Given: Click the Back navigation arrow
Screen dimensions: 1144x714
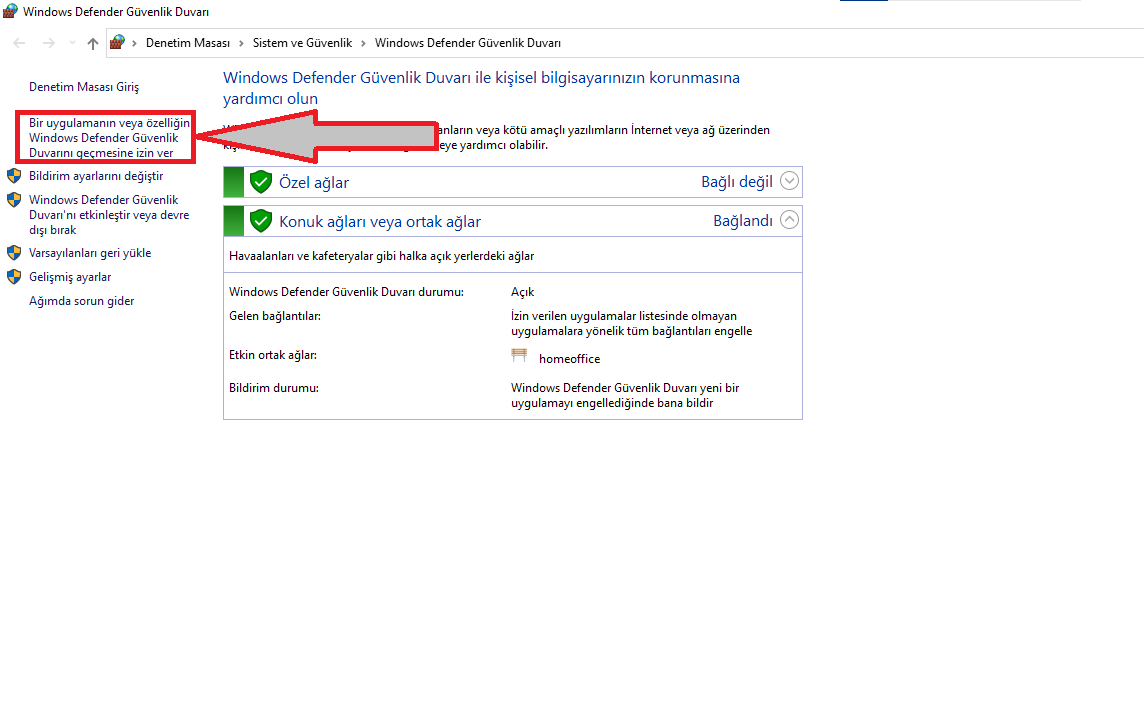Looking at the screenshot, I should coord(20,43).
